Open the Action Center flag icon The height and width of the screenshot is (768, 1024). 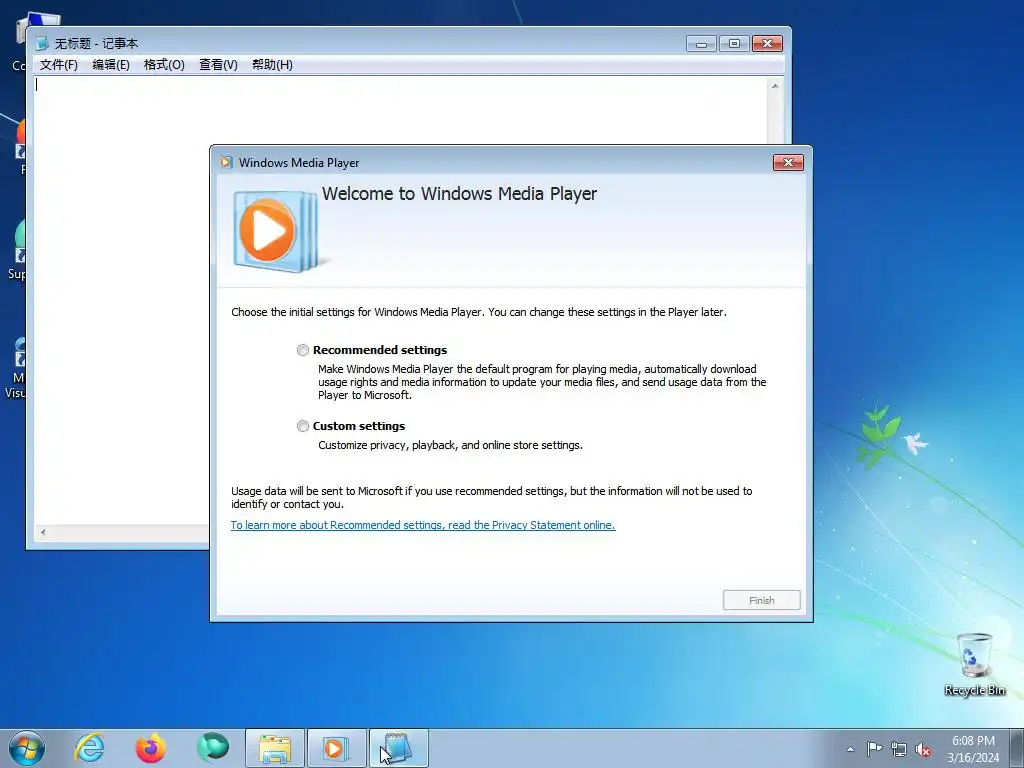pos(874,749)
